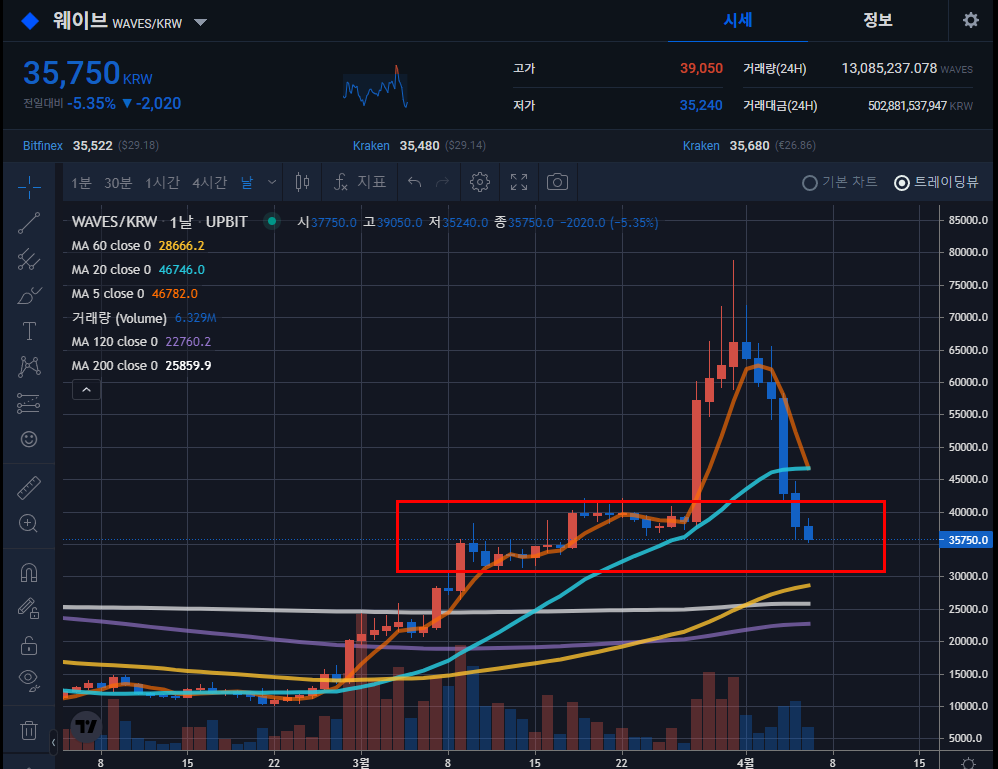
Task: Click the undo arrow
Action: (x=414, y=183)
